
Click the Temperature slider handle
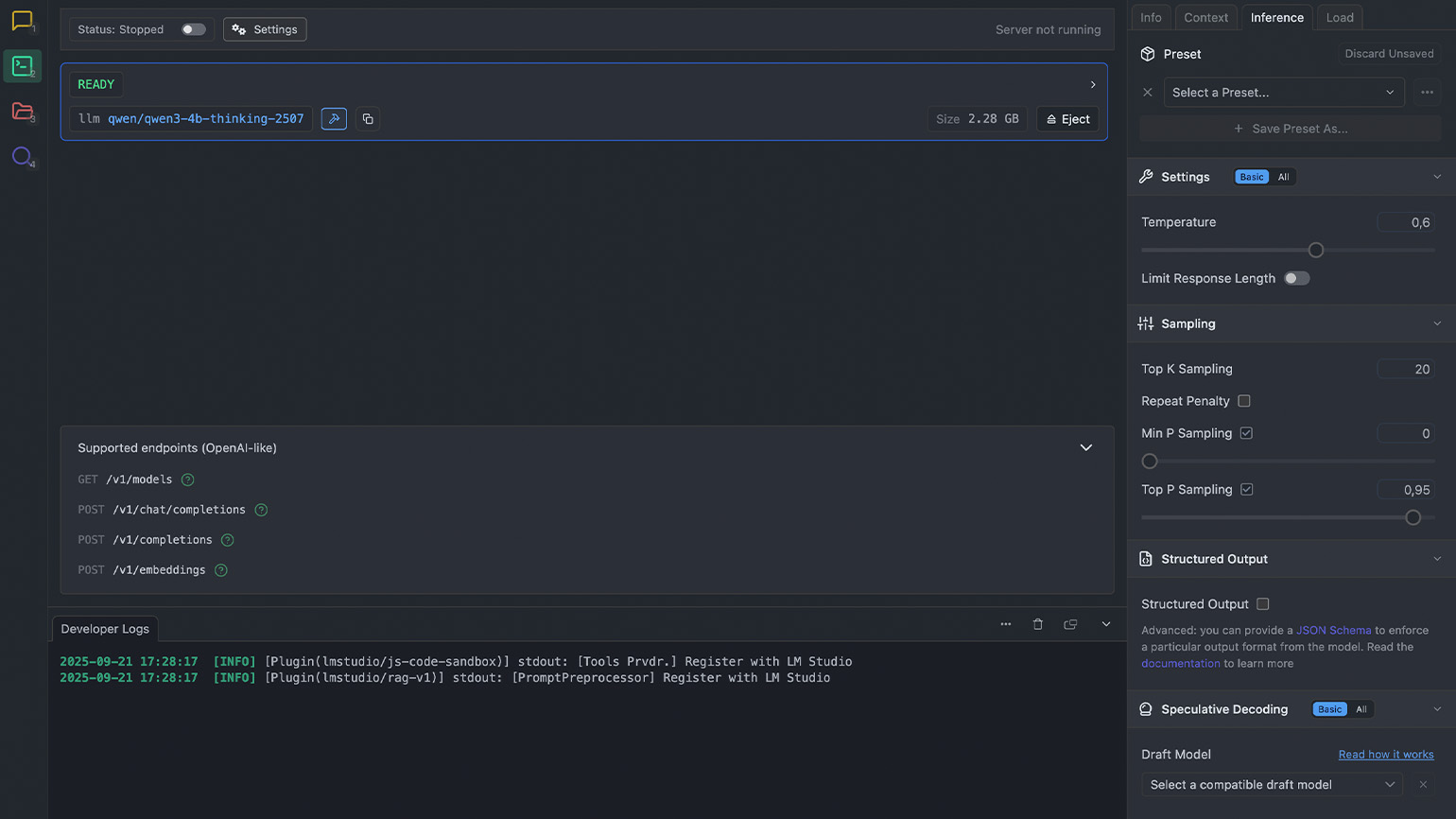pyautogui.click(x=1316, y=251)
